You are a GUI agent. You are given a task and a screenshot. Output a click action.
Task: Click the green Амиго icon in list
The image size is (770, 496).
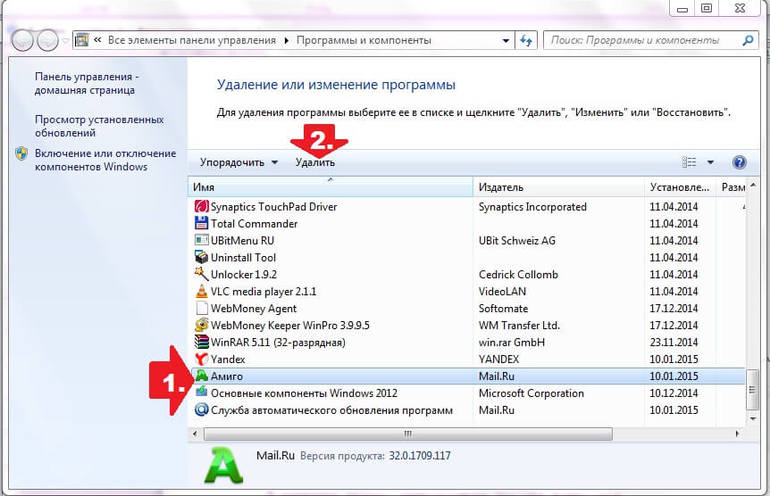pyautogui.click(x=201, y=376)
